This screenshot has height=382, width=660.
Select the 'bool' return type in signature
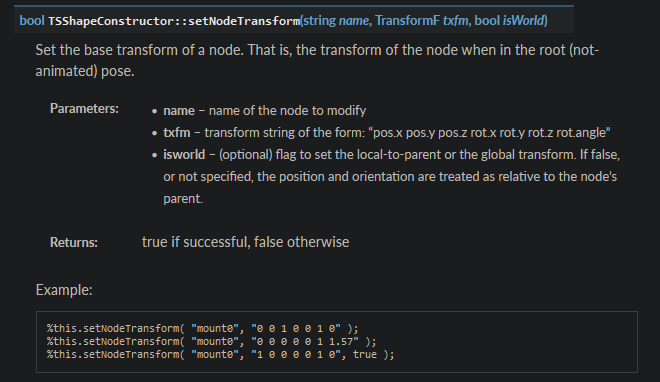(x=32, y=21)
